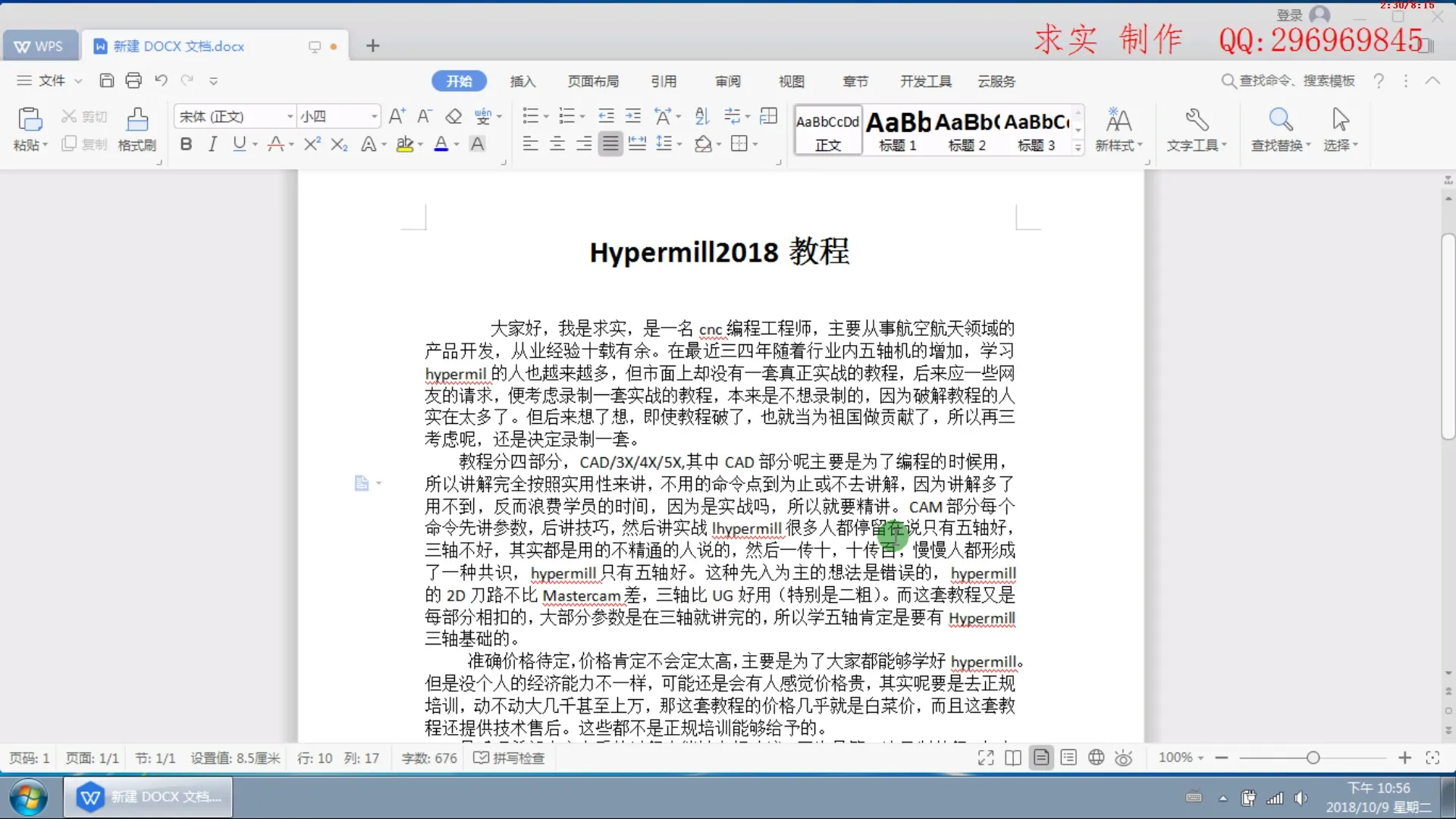Open the Find and Replace tool

click(x=1280, y=129)
